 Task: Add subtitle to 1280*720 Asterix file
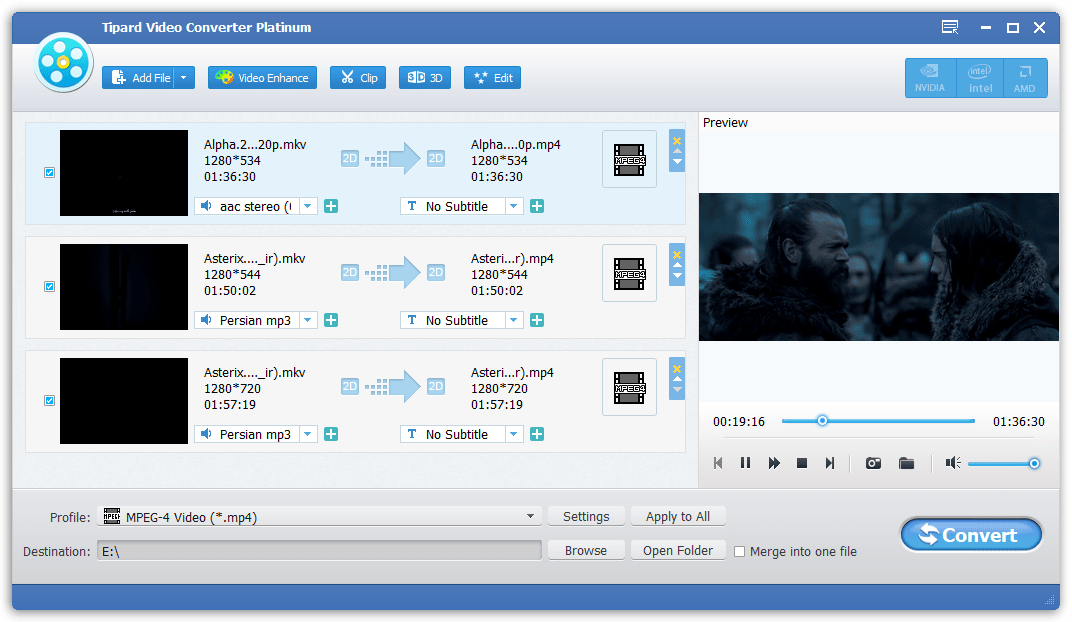pos(537,435)
